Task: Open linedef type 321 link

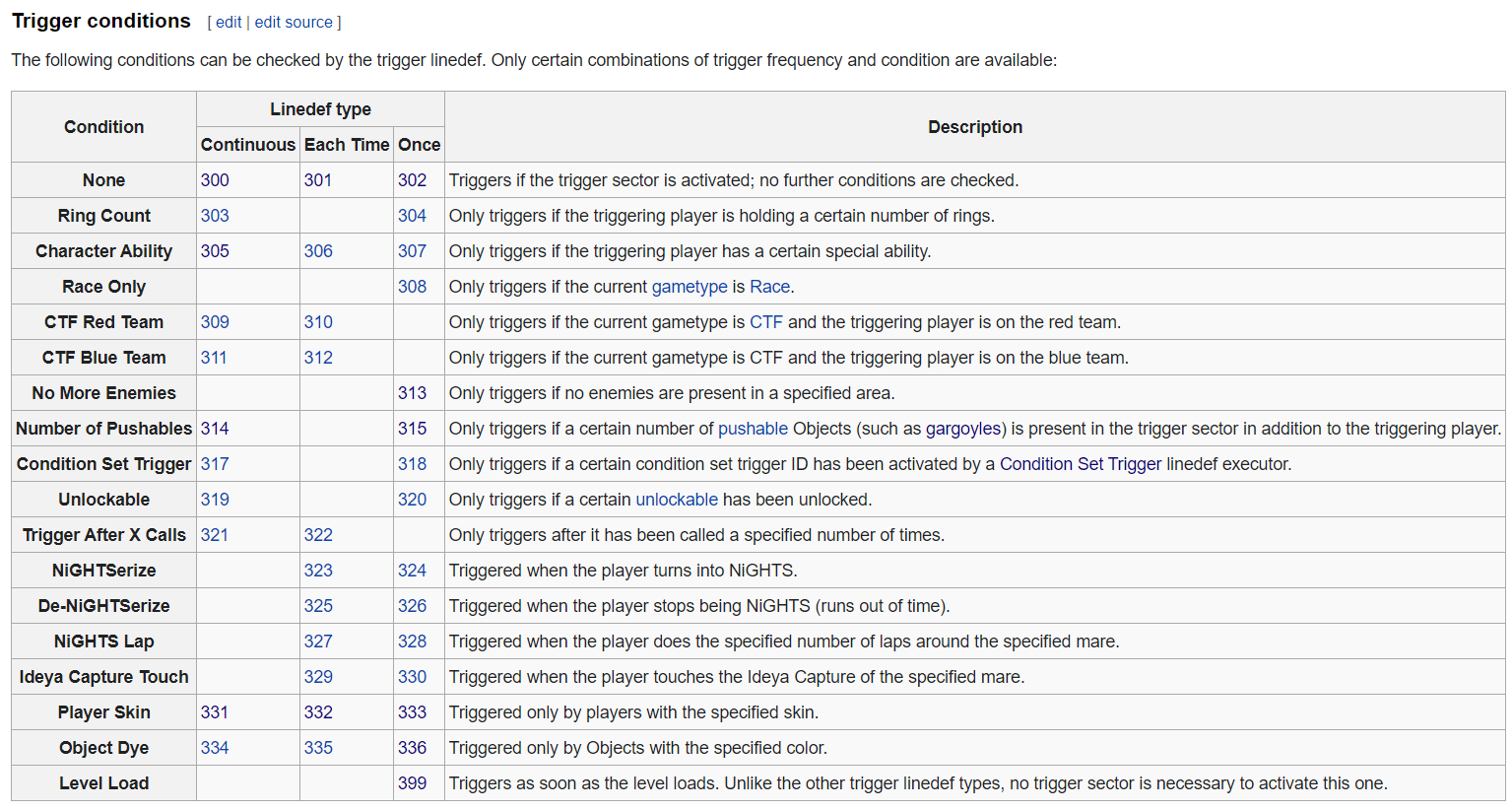Action: pos(214,535)
